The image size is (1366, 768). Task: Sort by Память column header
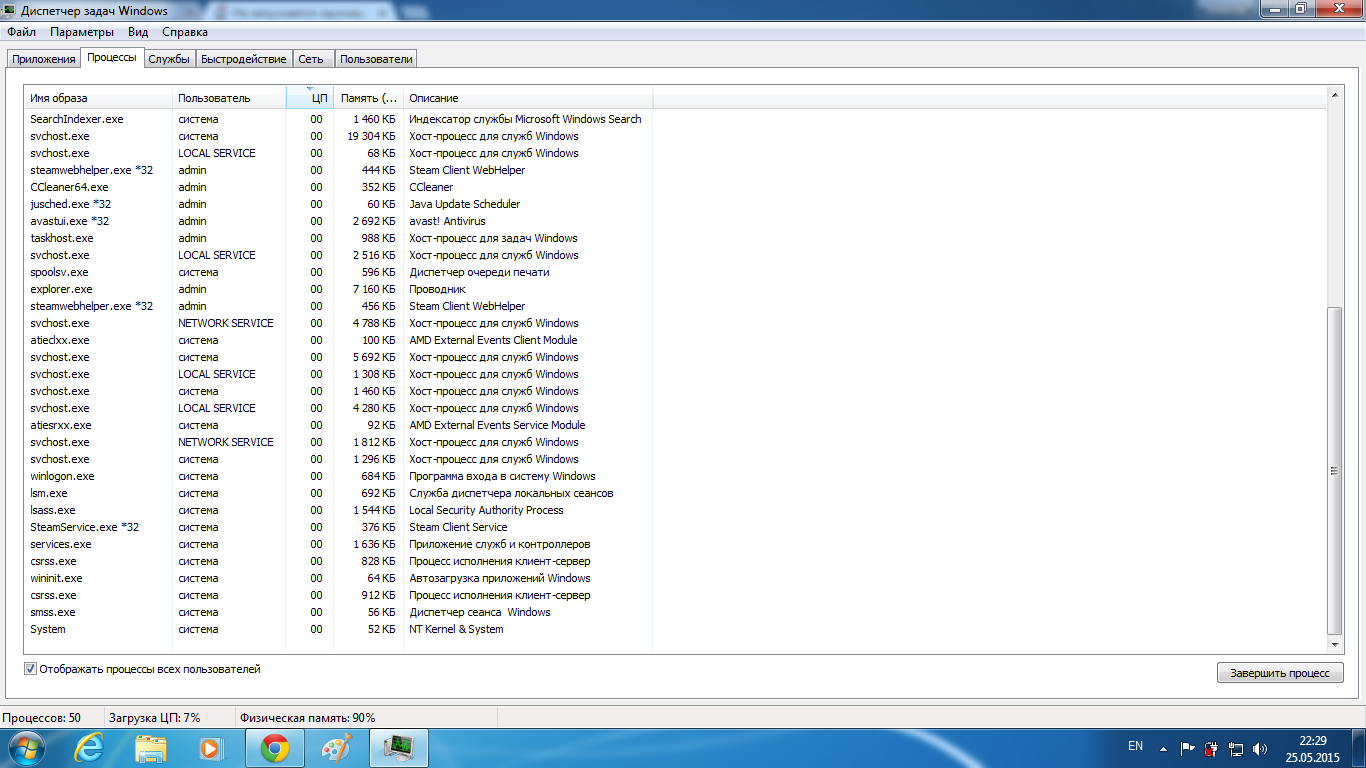point(369,98)
